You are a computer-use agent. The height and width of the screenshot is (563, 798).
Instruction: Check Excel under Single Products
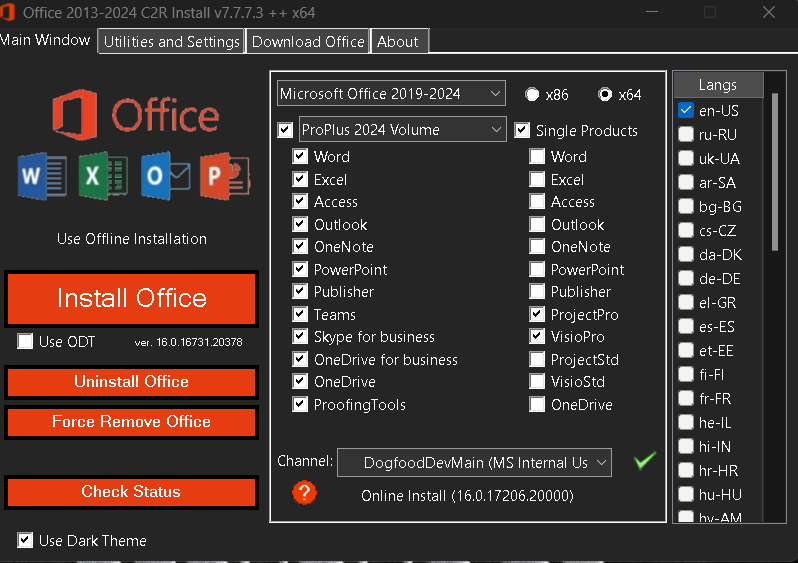click(537, 179)
